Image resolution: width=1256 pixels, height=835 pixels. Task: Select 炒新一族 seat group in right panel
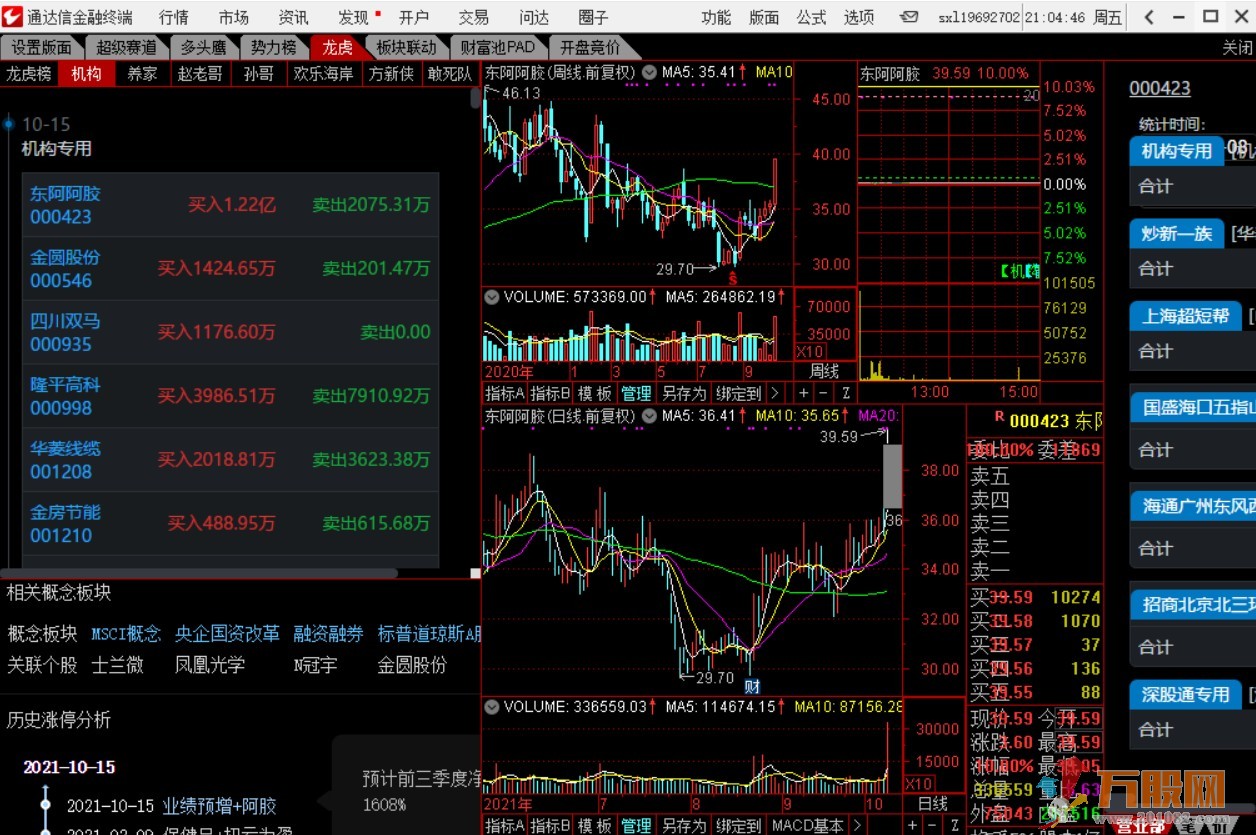pos(1177,233)
